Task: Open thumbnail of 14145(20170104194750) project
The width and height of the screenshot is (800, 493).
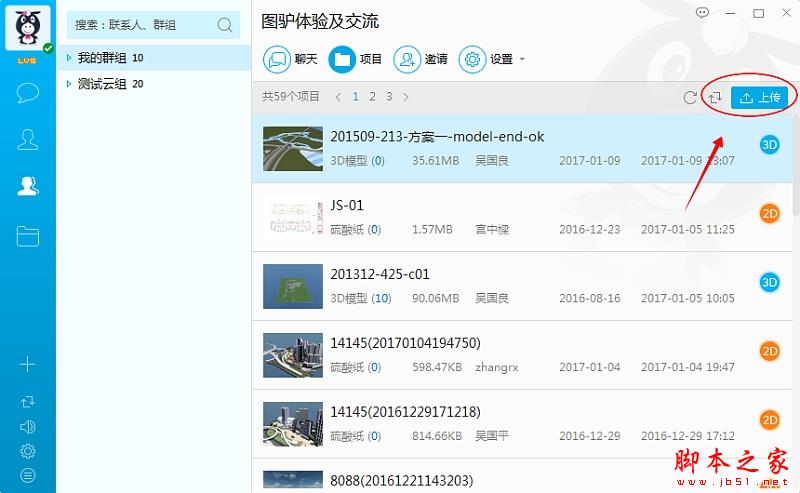Action: point(293,355)
